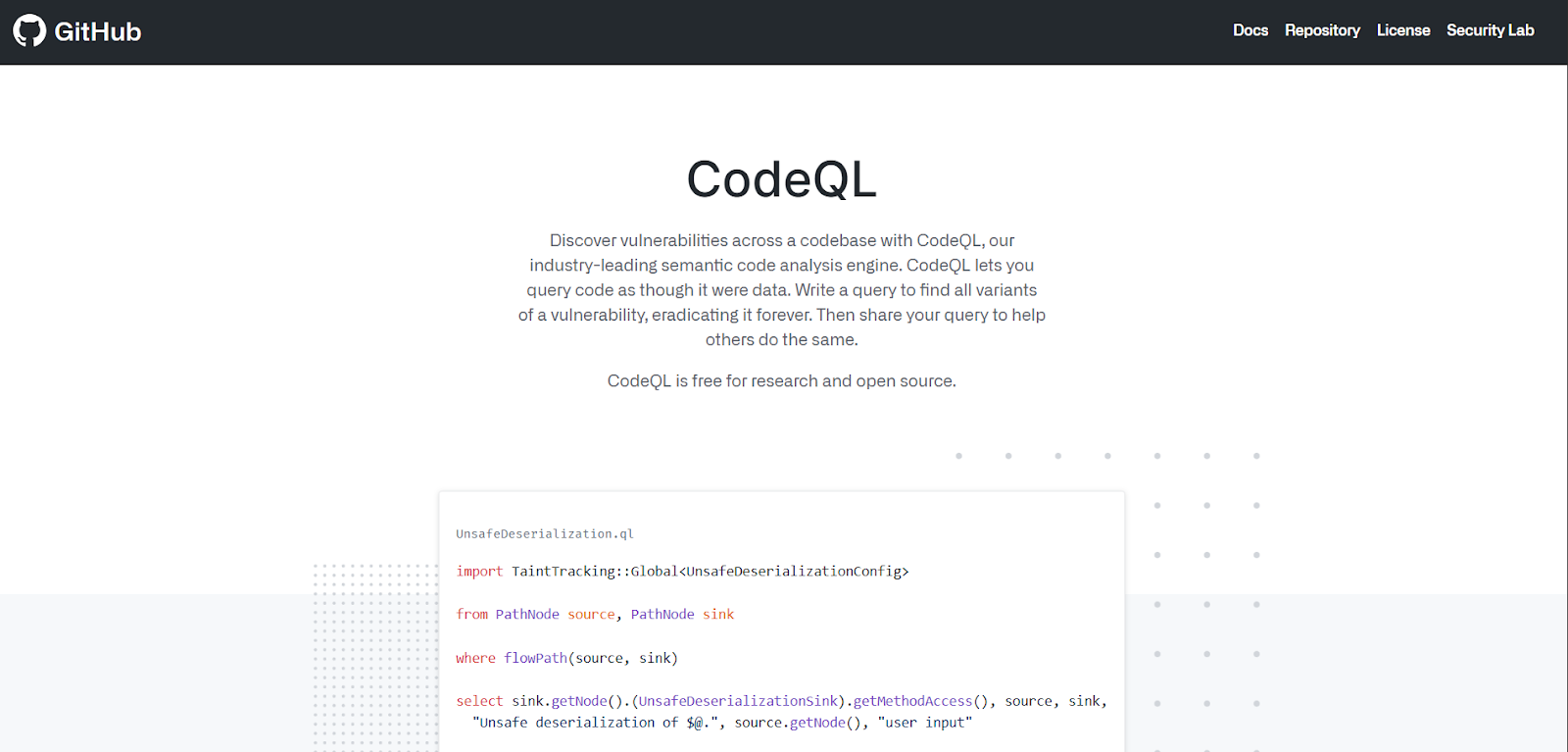Viewport: 1568px width, 752px height.
Task: Open the Security Lab navigation link
Action: pyautogui.click(x=1491, y=30)
